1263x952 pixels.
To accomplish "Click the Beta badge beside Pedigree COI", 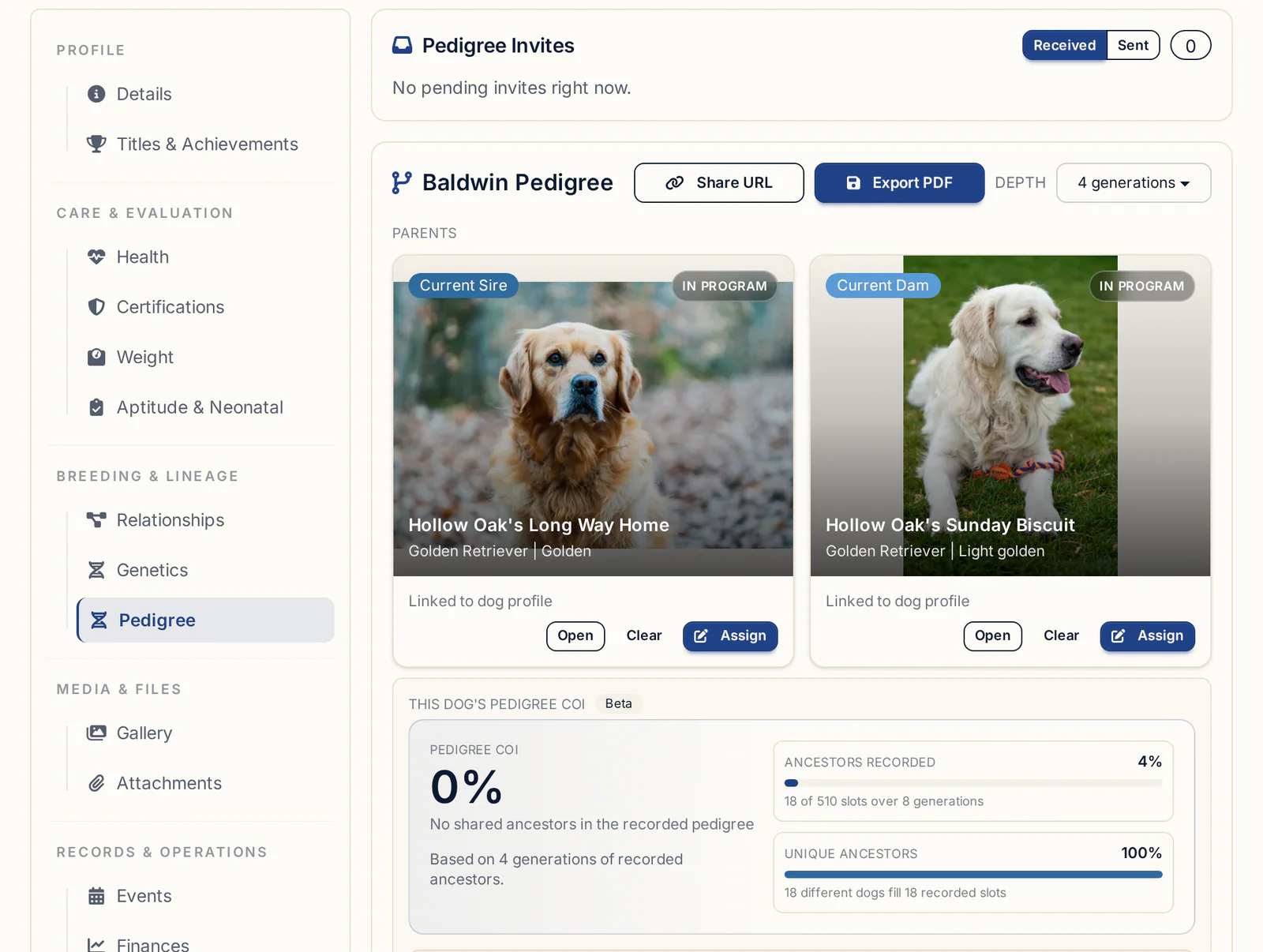I will click(x=618, y=703).
